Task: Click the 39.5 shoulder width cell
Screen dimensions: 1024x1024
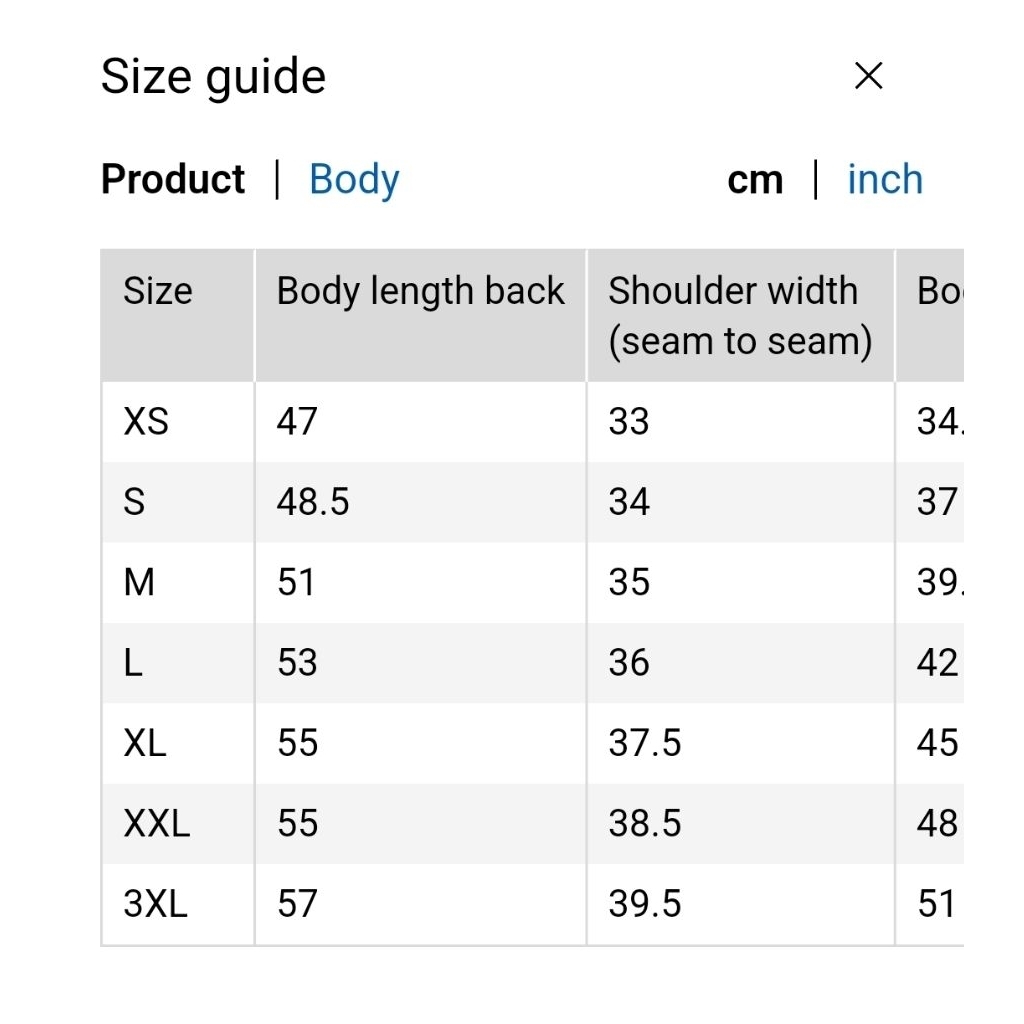Action: (x=645, y=904)
